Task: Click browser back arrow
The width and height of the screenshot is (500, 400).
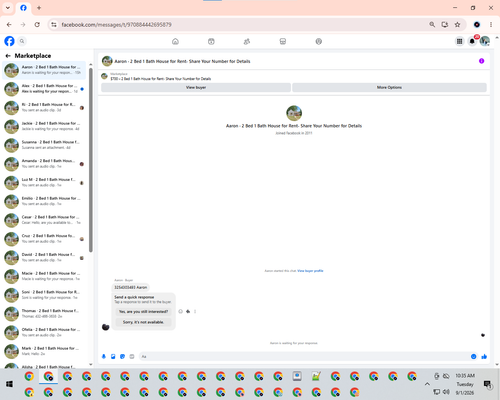Action: point(9,25)
